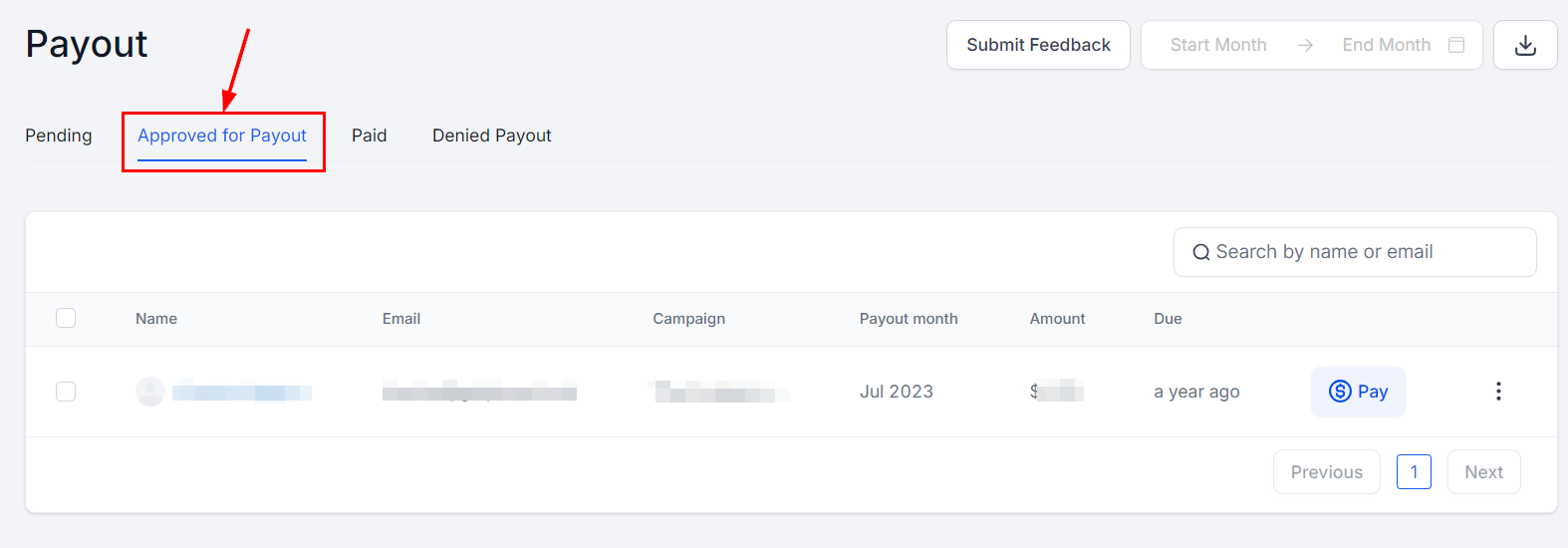The image size is (1568, 548).
Task: Click the Submit Feedback button
Action: point(1038,45)
